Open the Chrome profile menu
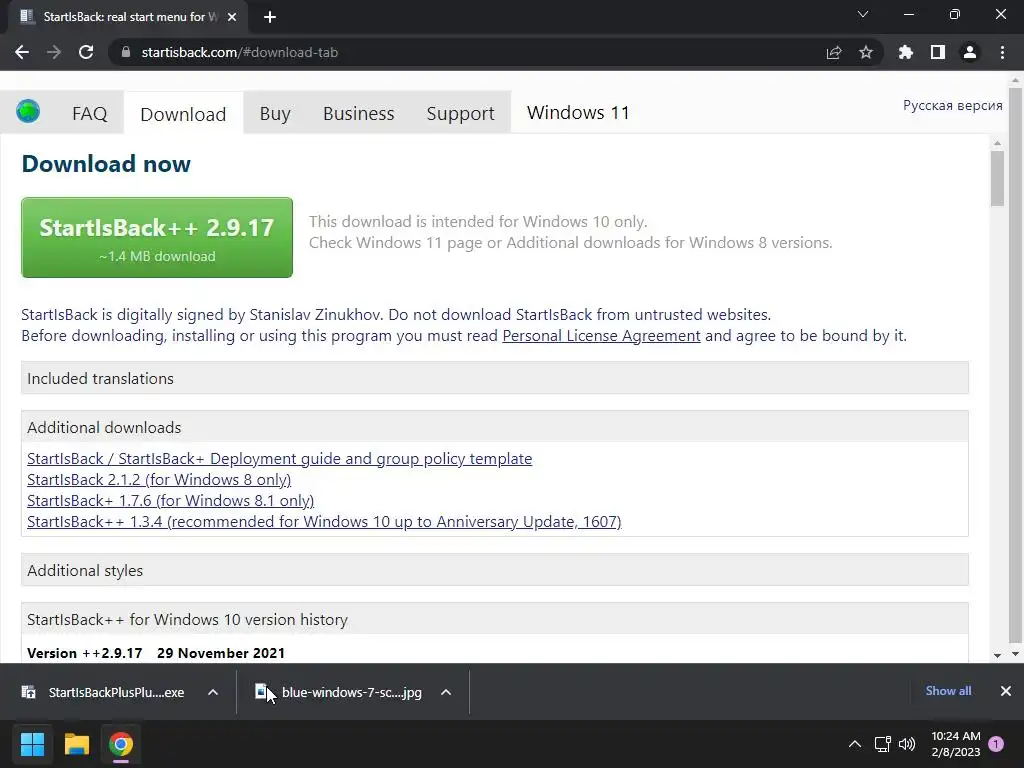This screenshot has width=1024, height=768. pos(970,52)
